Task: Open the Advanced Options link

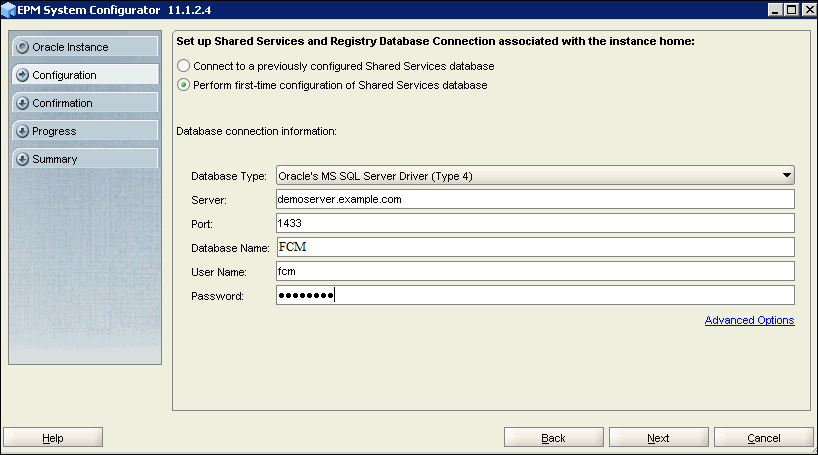Action: (x=750, y=320)
